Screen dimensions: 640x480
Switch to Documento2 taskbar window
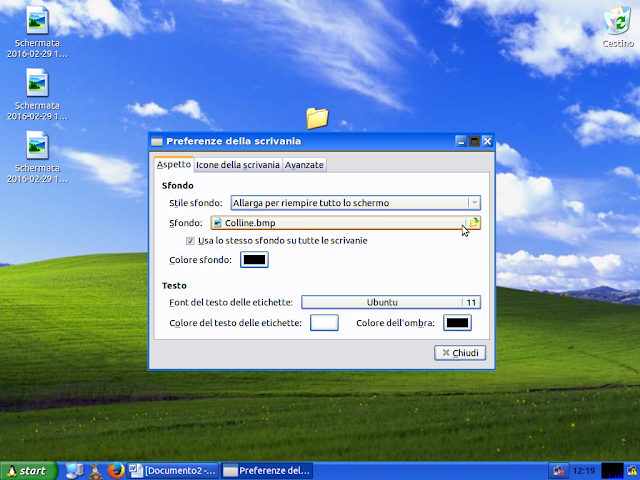coord(173,471)
